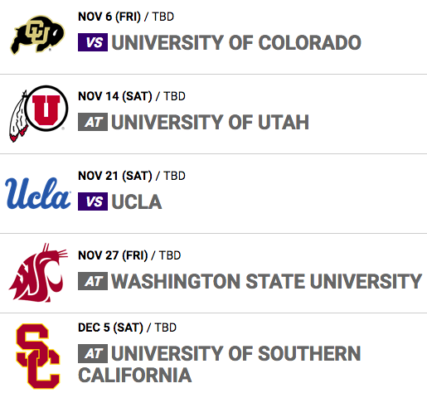
Task: Click the gray AT badge beside Utah
Action: tap(93, 122)
